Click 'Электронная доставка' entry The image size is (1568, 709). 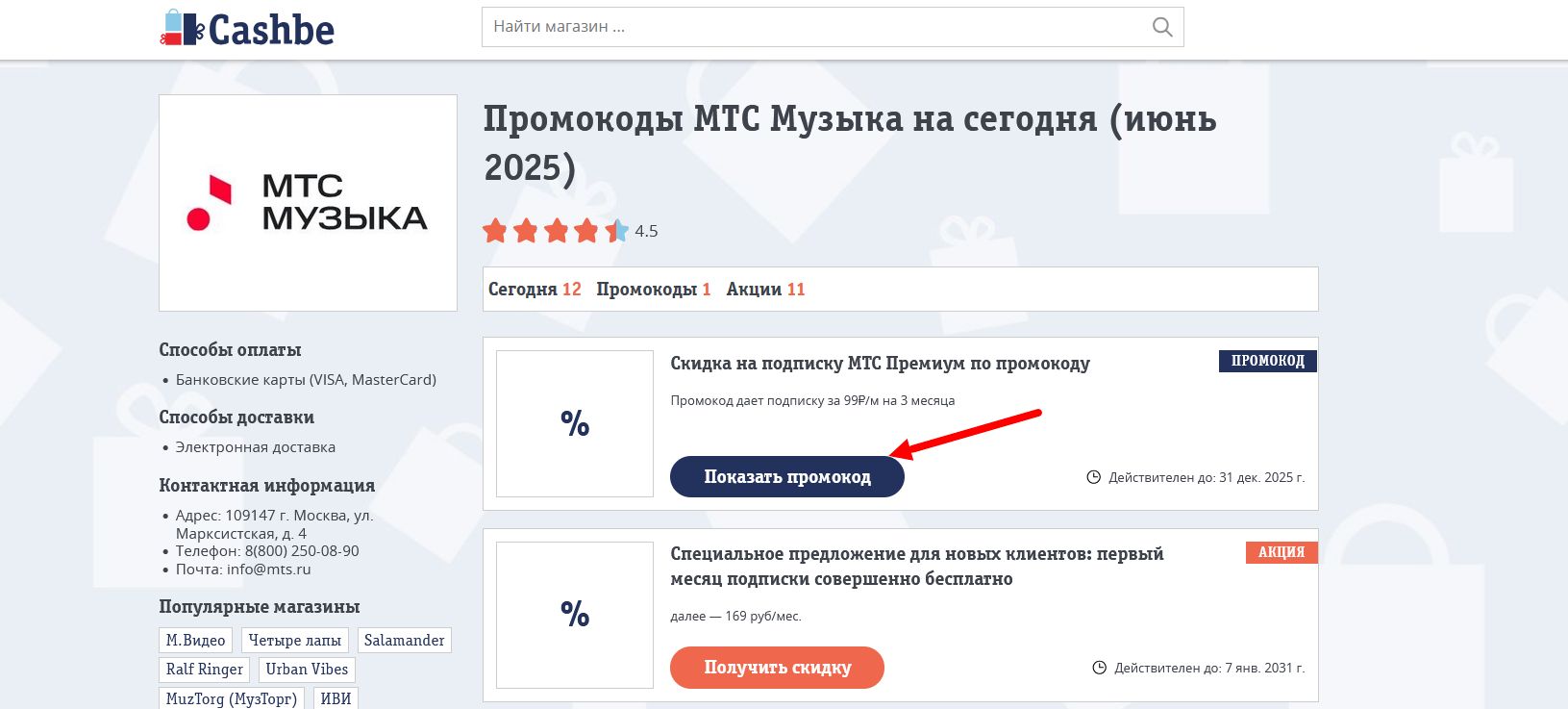(256, 447)
